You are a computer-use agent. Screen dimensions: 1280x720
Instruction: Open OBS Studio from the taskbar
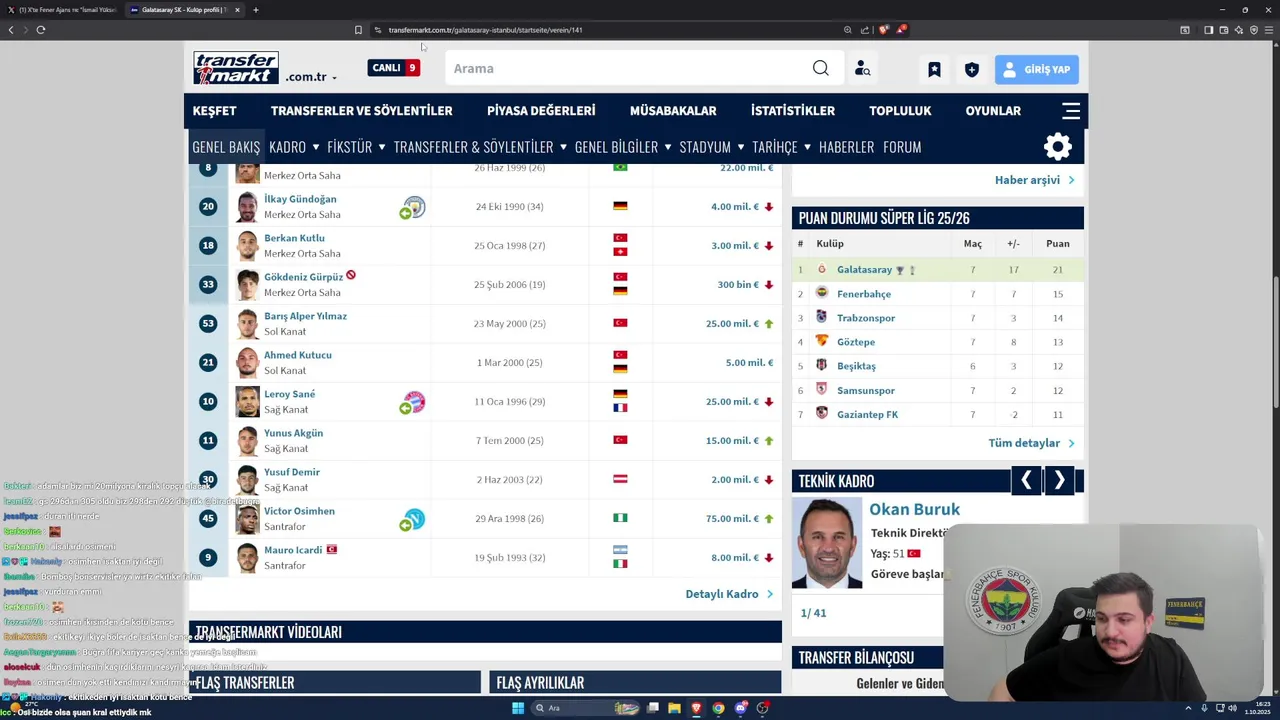pos(762,708)
